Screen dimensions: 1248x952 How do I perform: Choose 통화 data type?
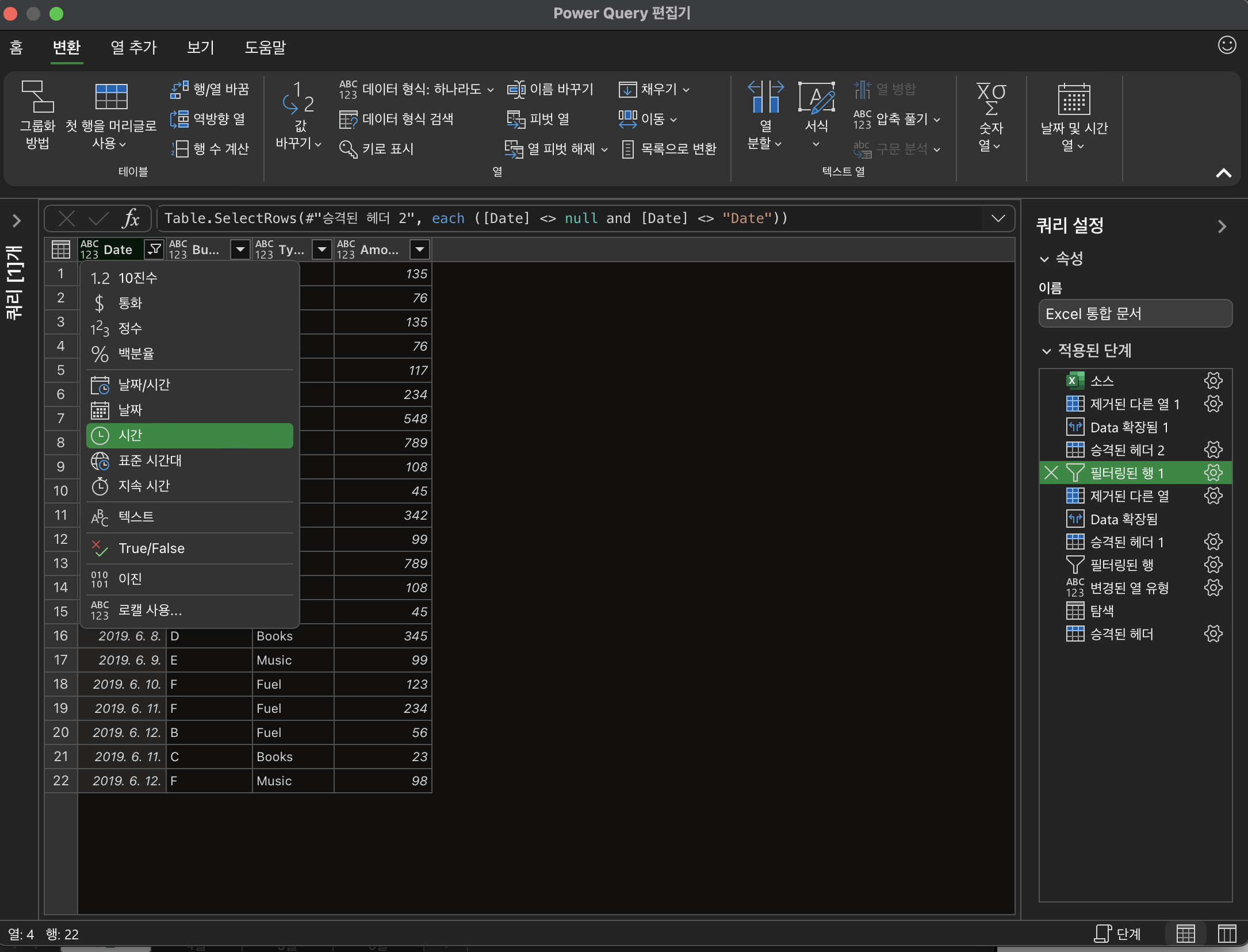[190, 304]
